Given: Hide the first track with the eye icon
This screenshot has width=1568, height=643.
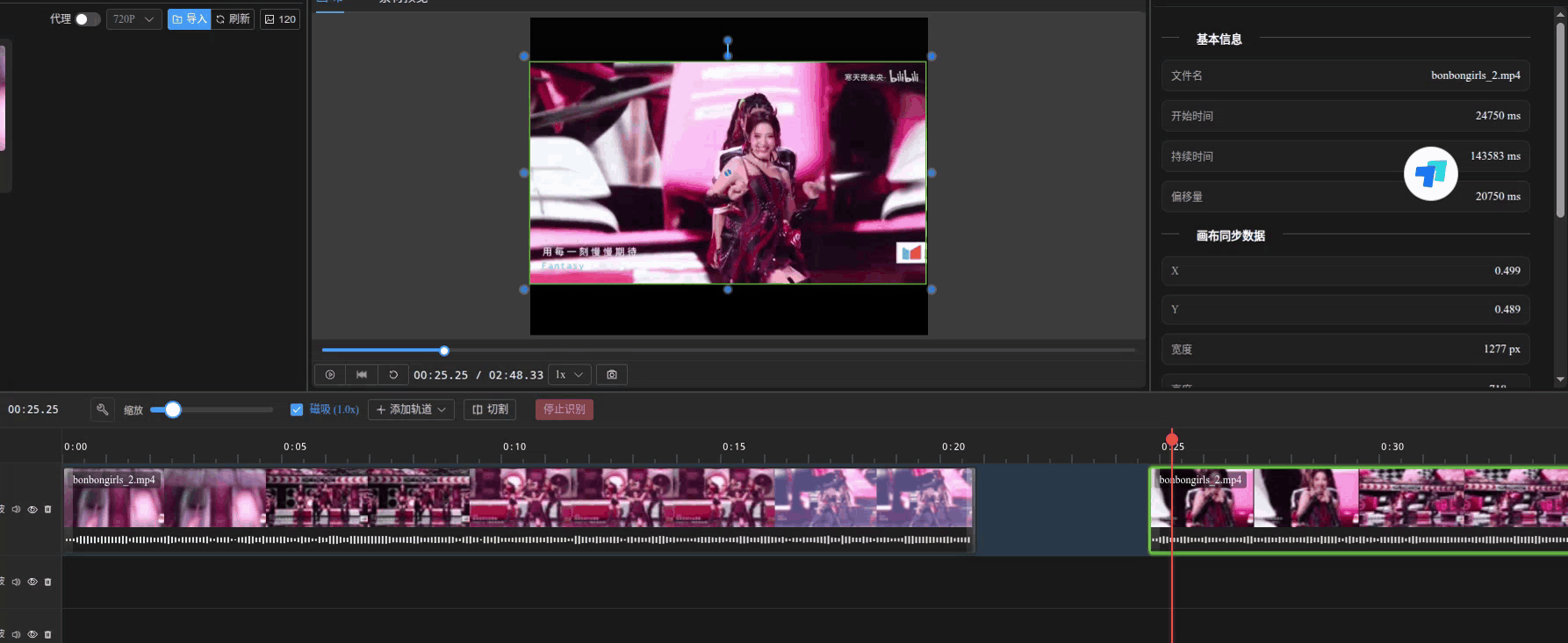Looking at the screenshot, I should point(32,509).
